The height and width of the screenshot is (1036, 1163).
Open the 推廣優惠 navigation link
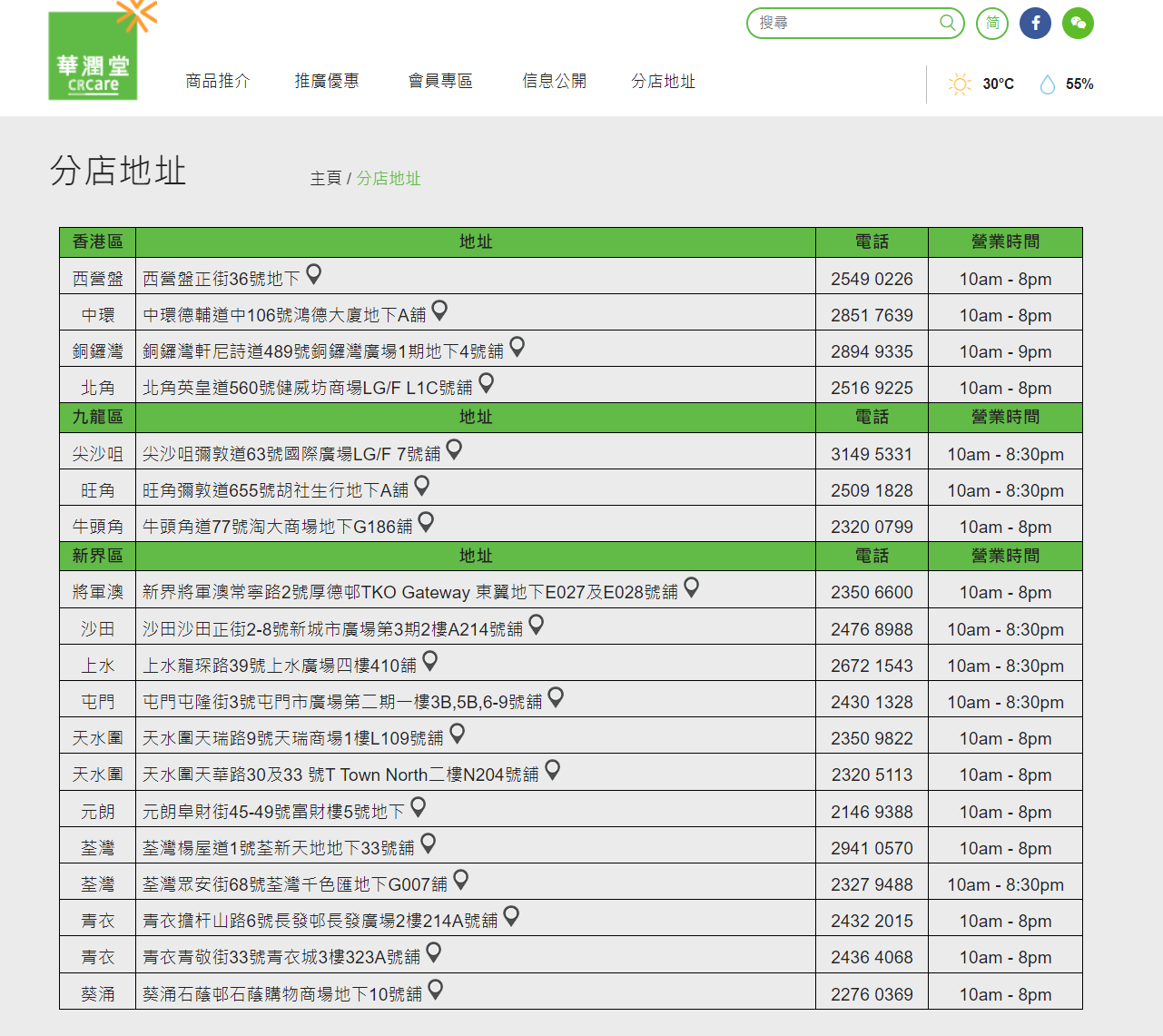point(327,82)
